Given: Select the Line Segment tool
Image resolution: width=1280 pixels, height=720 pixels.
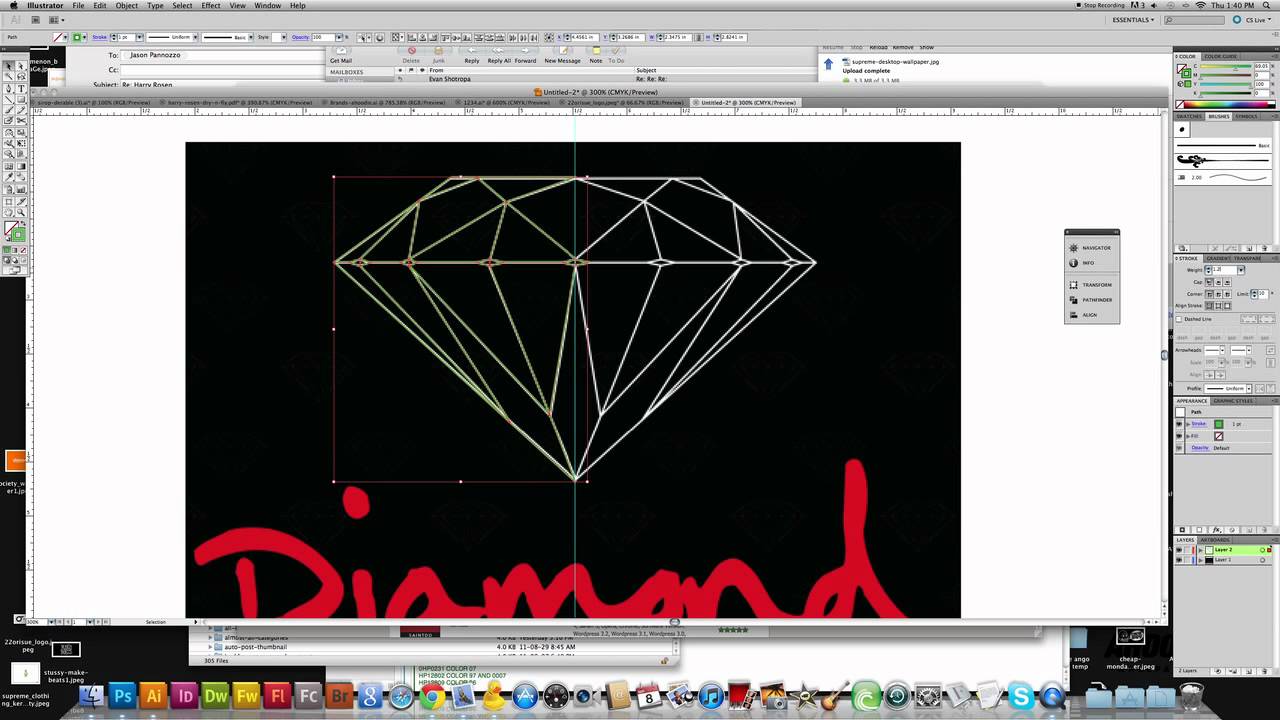Looking at the screenshot, I should [x=10, y=99].
